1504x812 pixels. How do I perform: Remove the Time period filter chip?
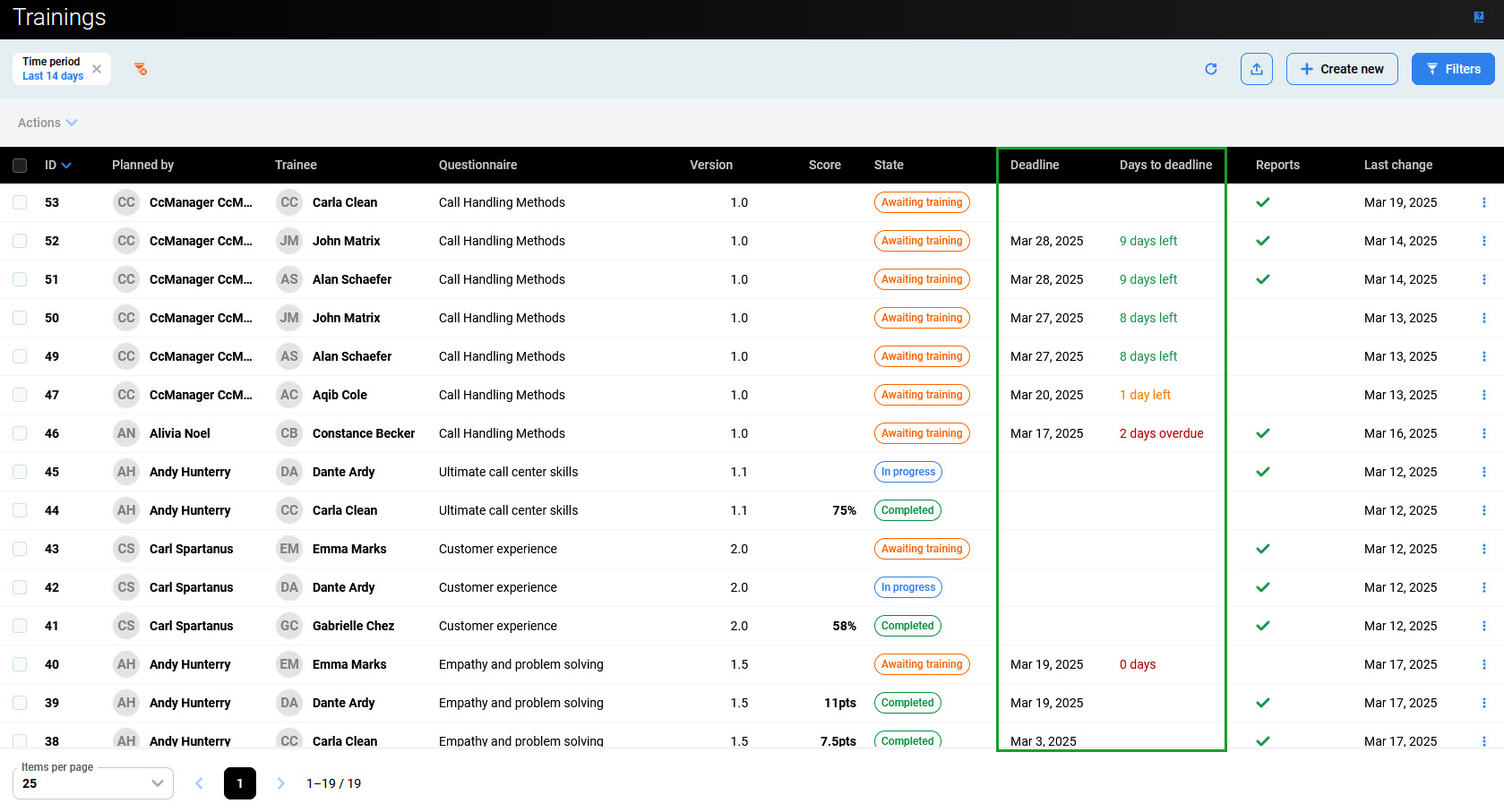click(97, 69)
